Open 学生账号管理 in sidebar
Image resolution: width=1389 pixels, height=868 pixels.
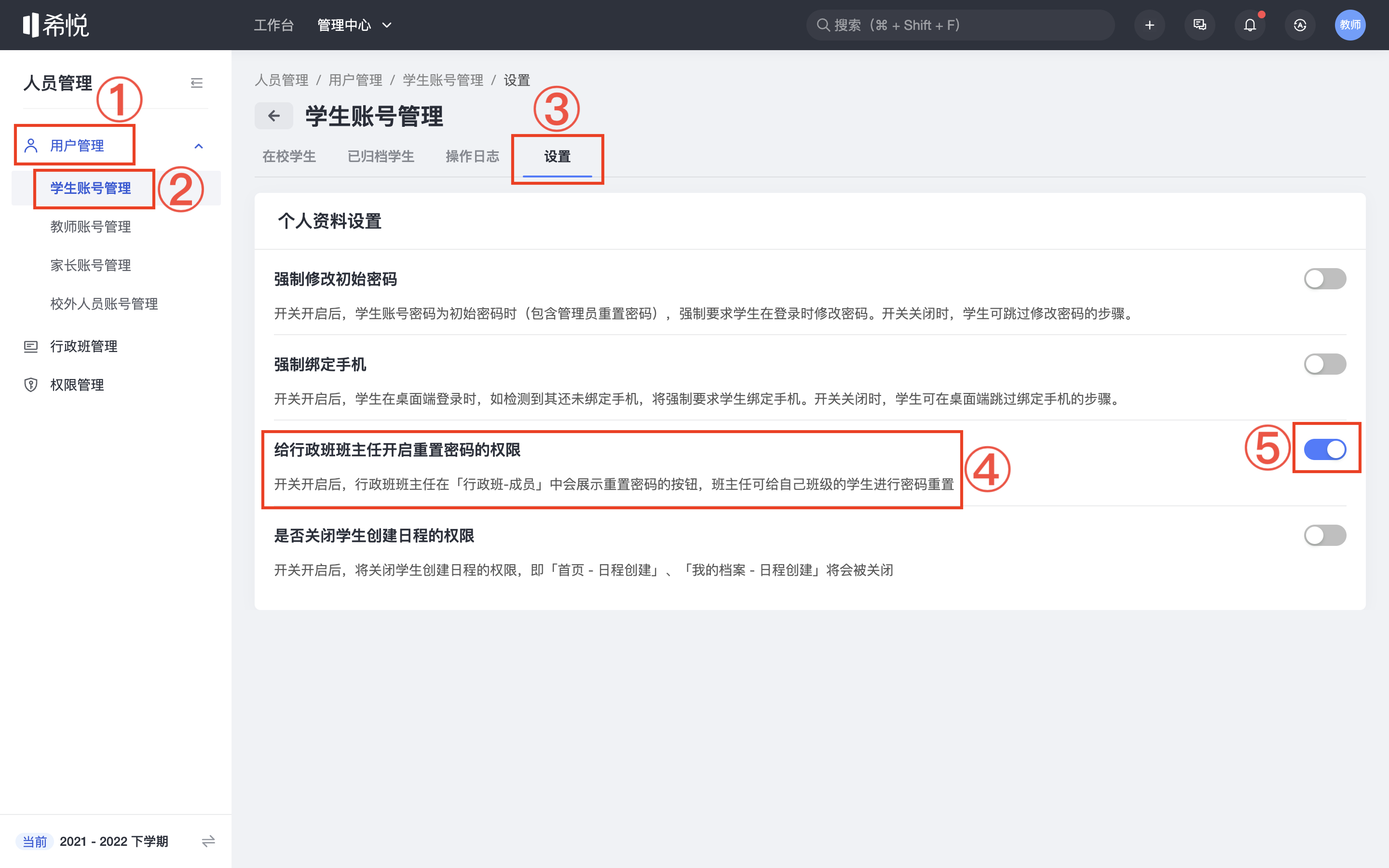pyautogui.click(x=91, y=188)
